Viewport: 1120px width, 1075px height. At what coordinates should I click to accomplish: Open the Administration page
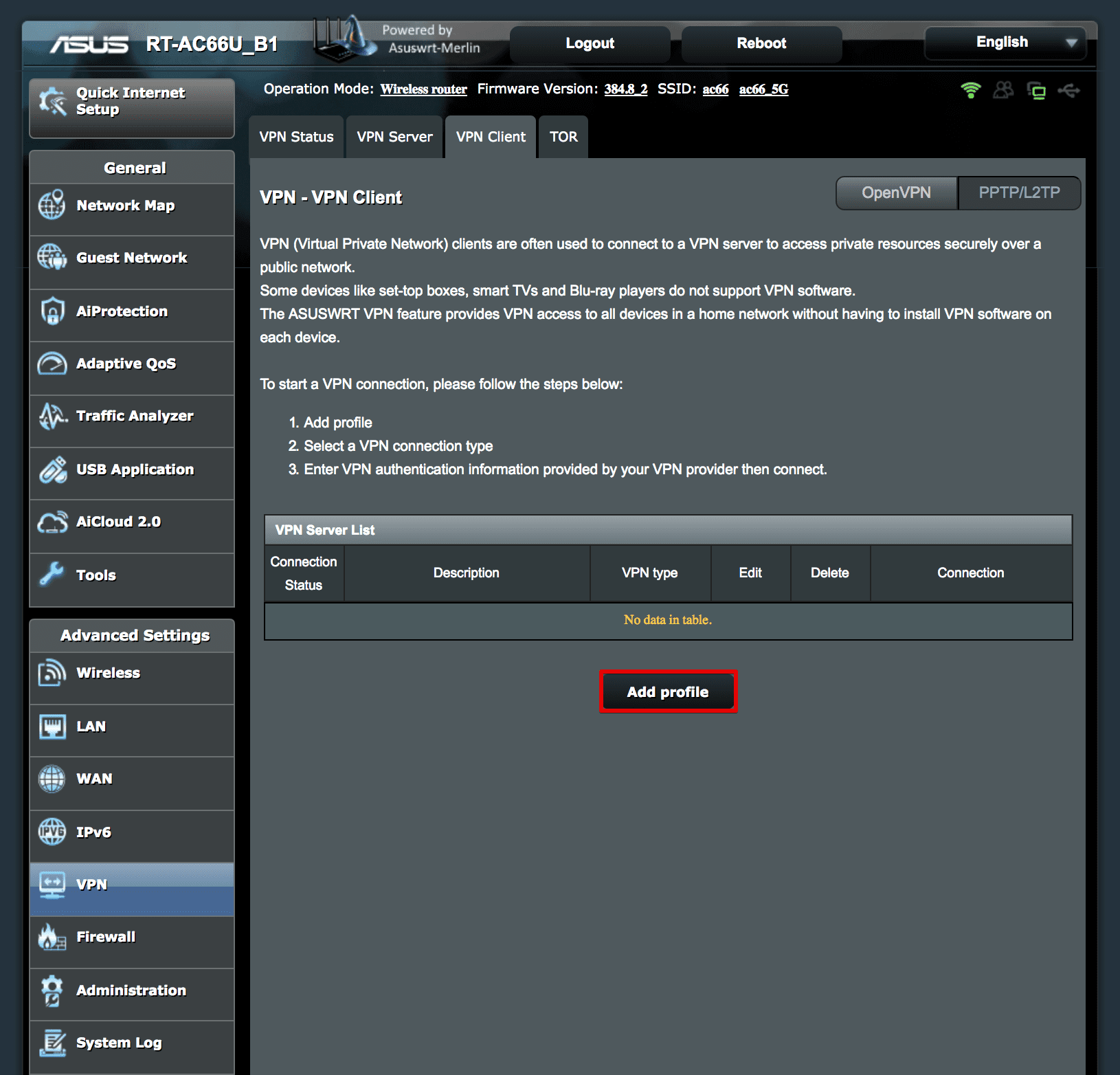click(x=131, y=990)
